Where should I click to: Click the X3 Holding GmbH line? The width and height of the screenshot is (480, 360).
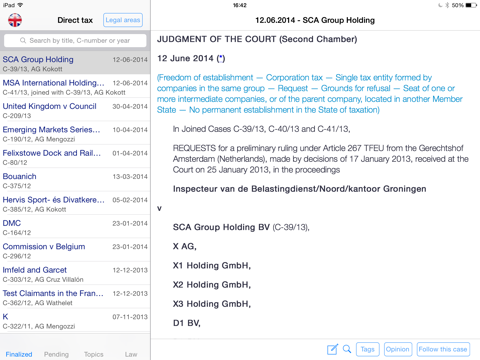pos(212,304)
